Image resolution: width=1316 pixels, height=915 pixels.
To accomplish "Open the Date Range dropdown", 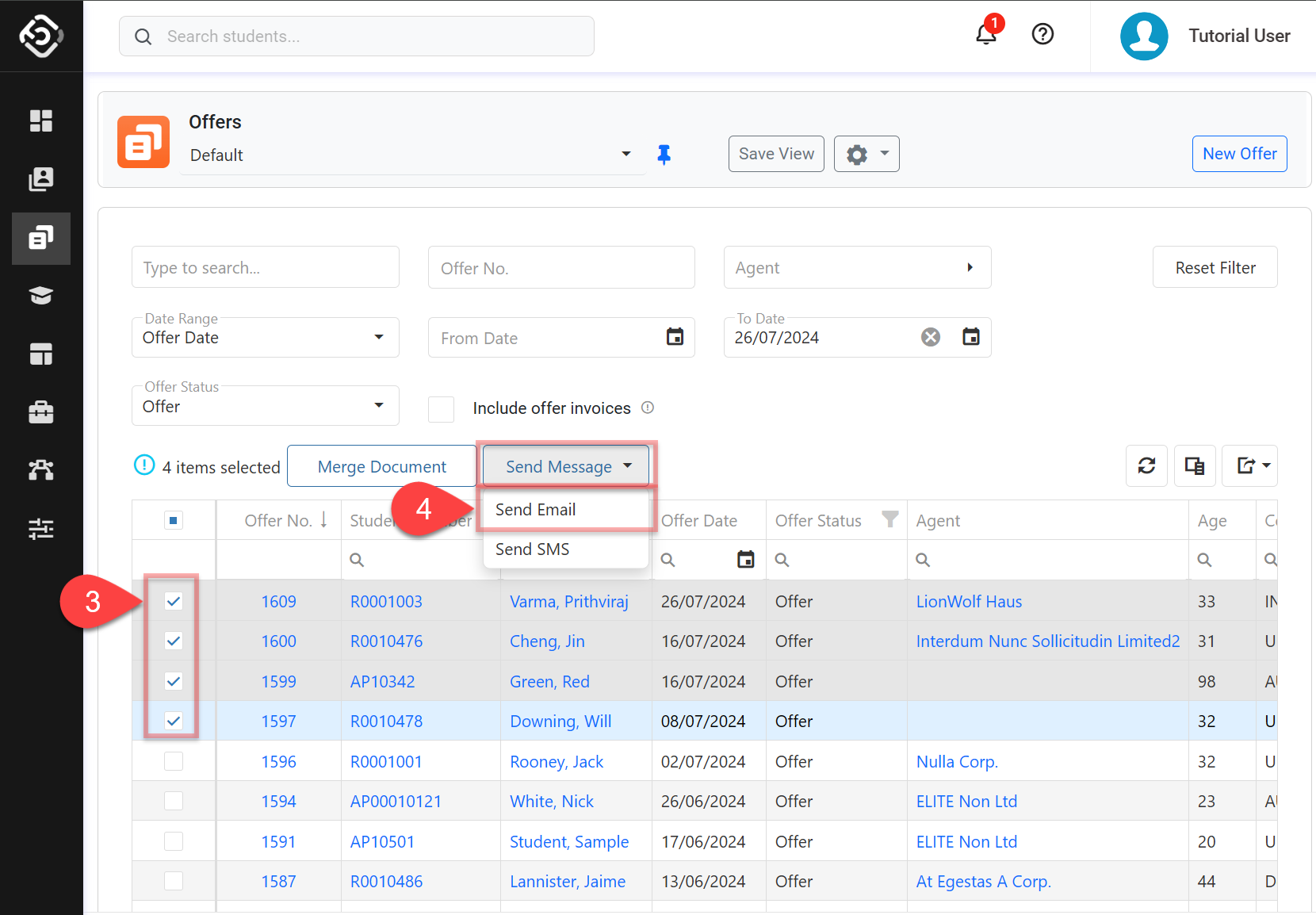I will [265, 338].
